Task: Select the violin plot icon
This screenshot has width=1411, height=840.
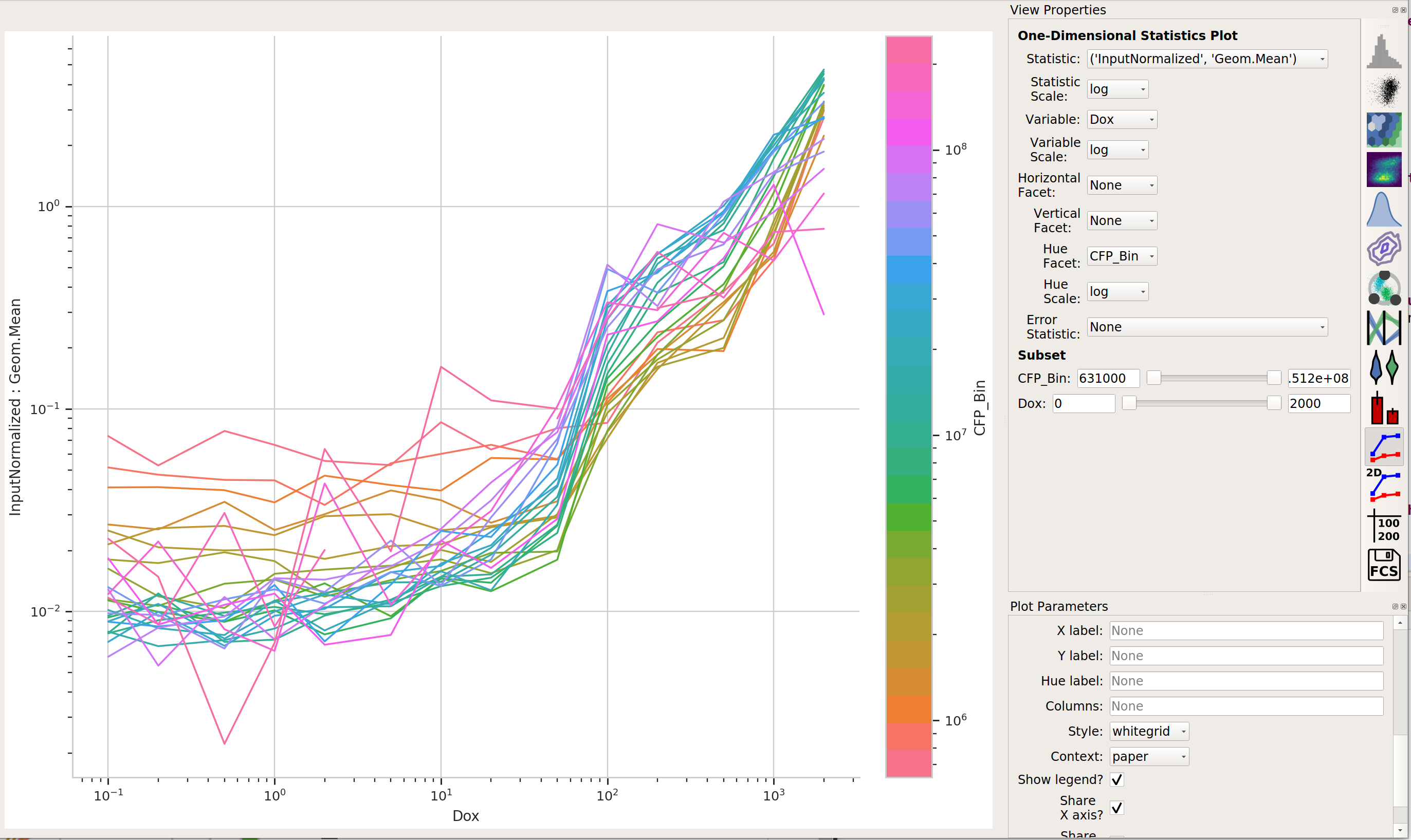Action: pos(1384,367)
